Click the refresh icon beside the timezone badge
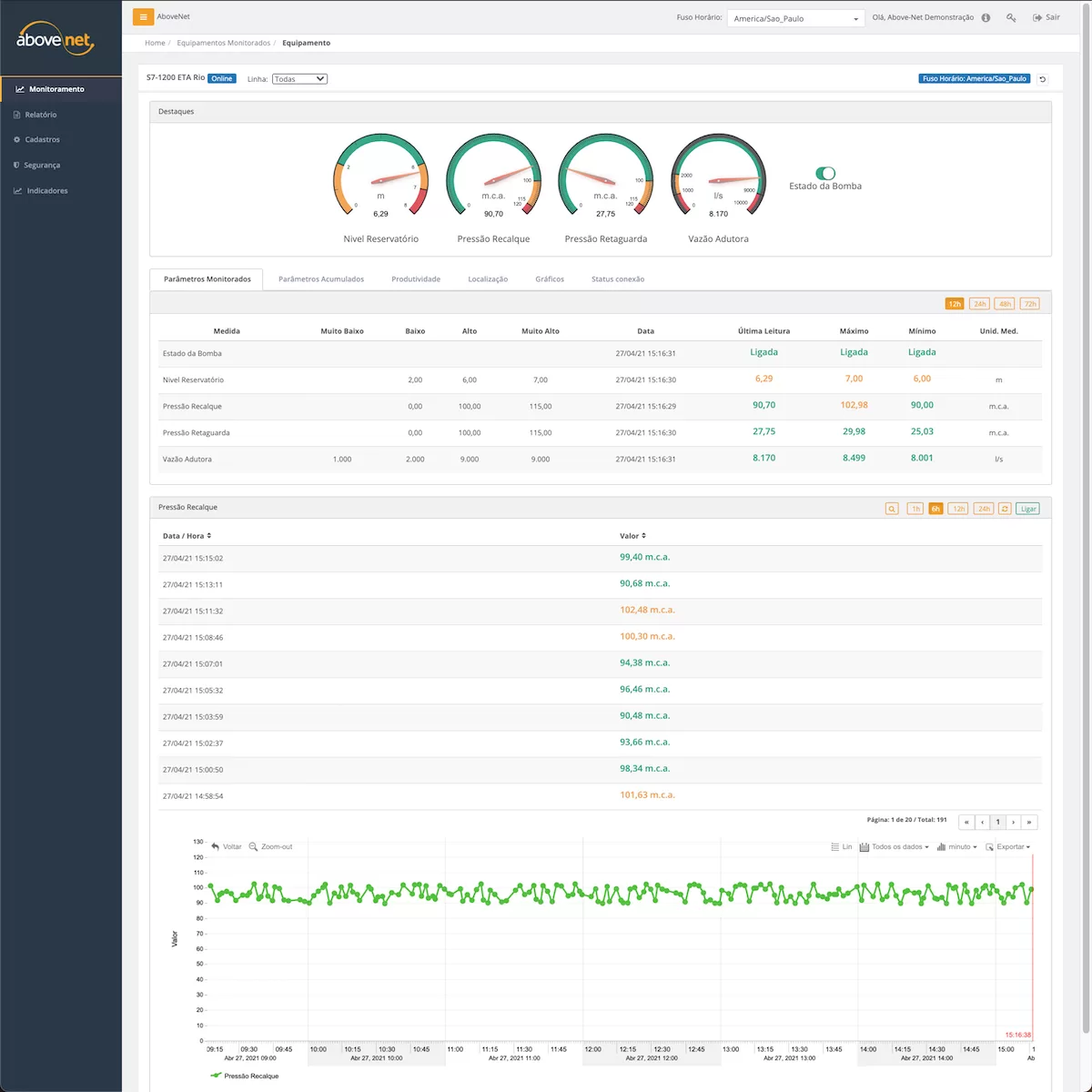The height and width of the screenshot is (1092, 1092). (1043, 79)
